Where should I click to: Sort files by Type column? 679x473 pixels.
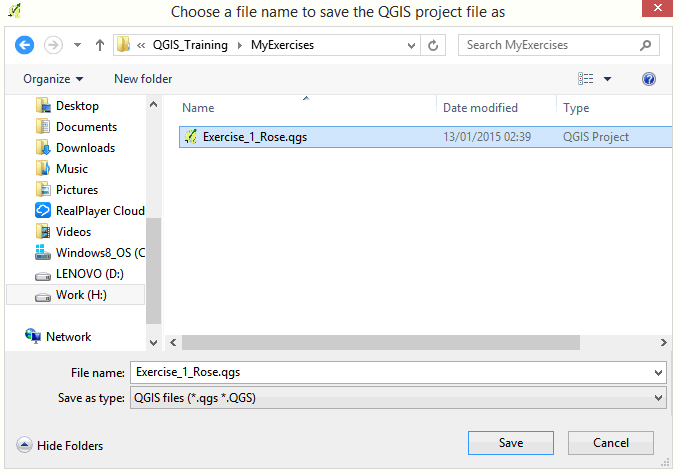pos(576,108)
